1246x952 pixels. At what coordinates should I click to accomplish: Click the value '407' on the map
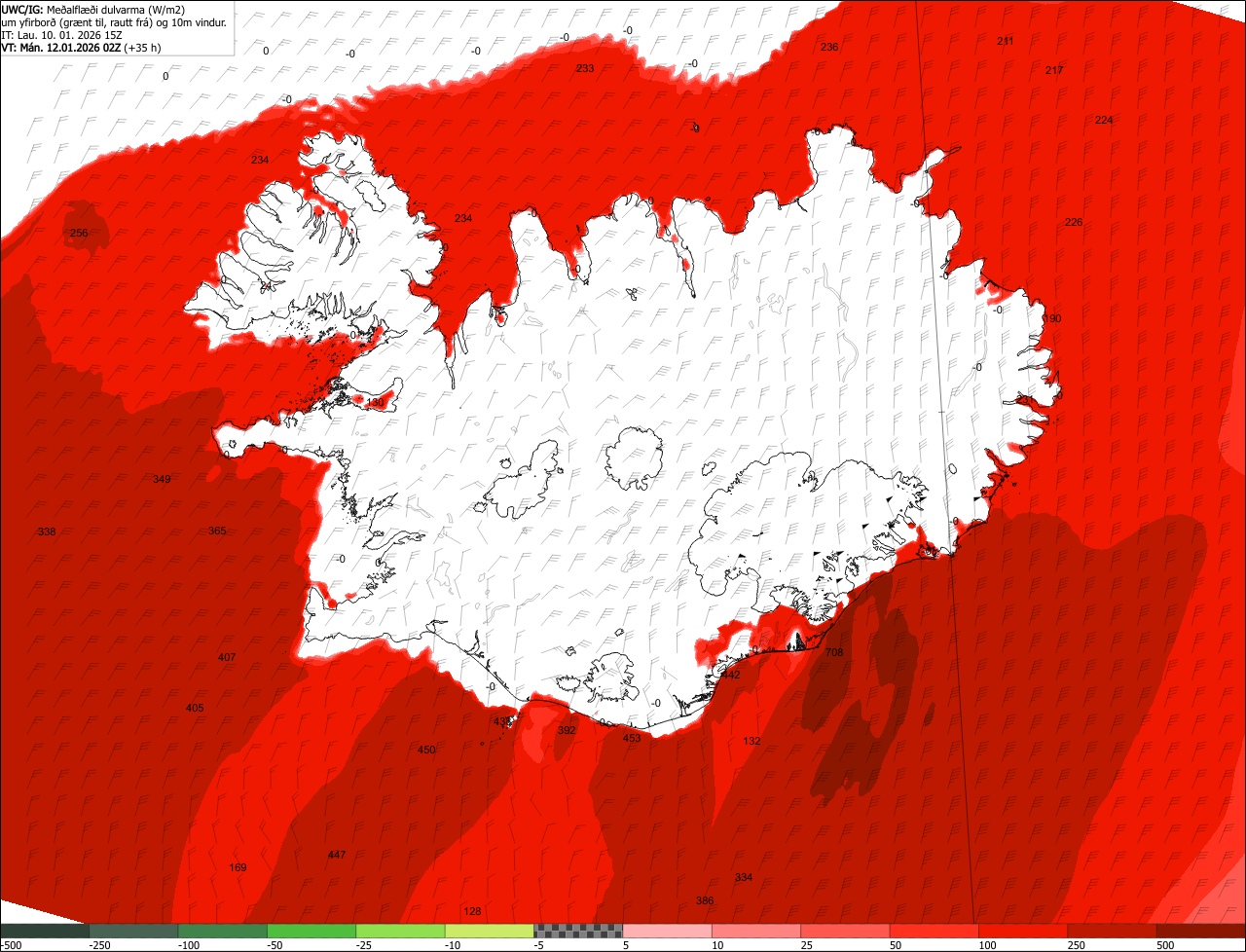pos(227,657)
